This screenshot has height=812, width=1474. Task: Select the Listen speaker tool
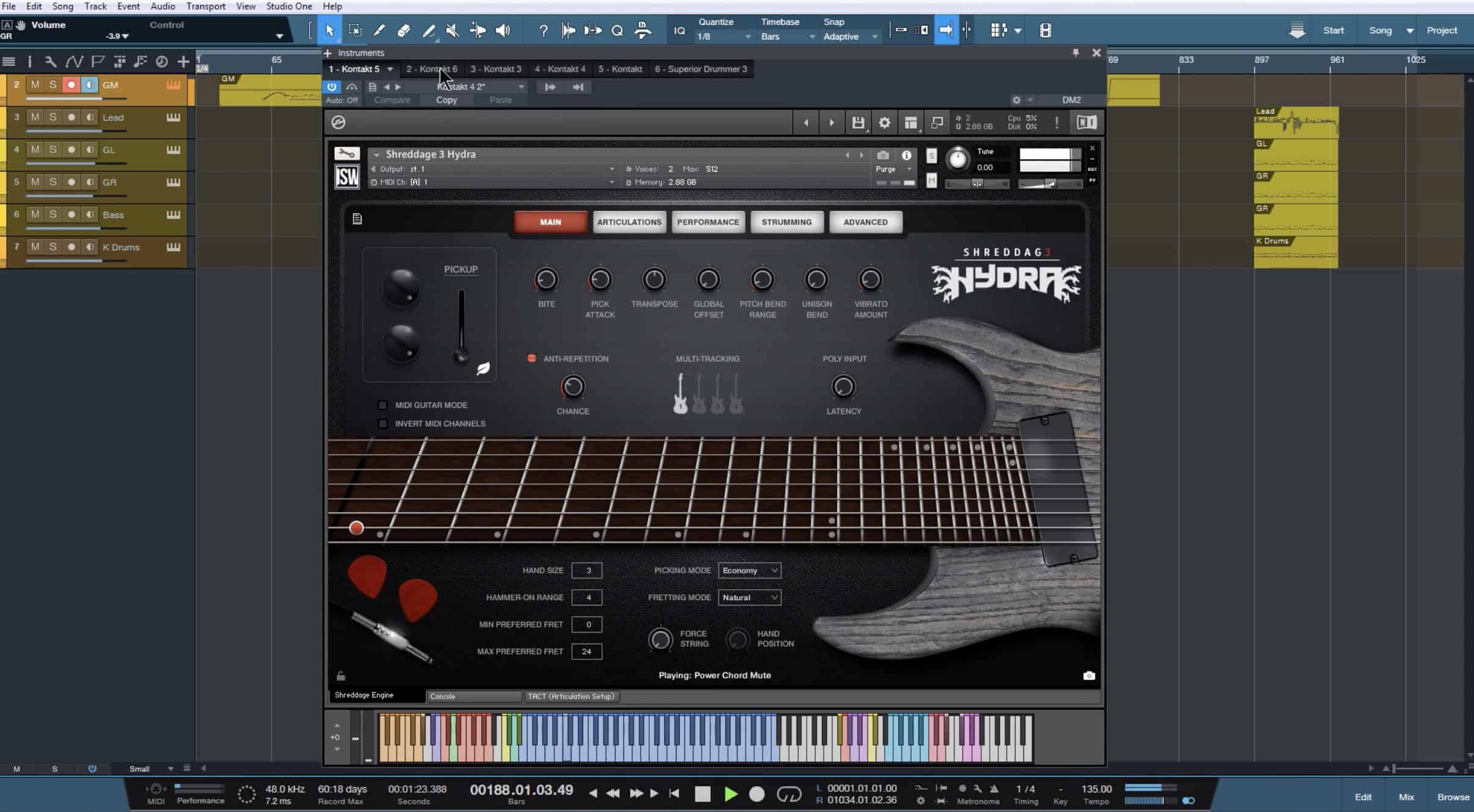coord(503,31)
